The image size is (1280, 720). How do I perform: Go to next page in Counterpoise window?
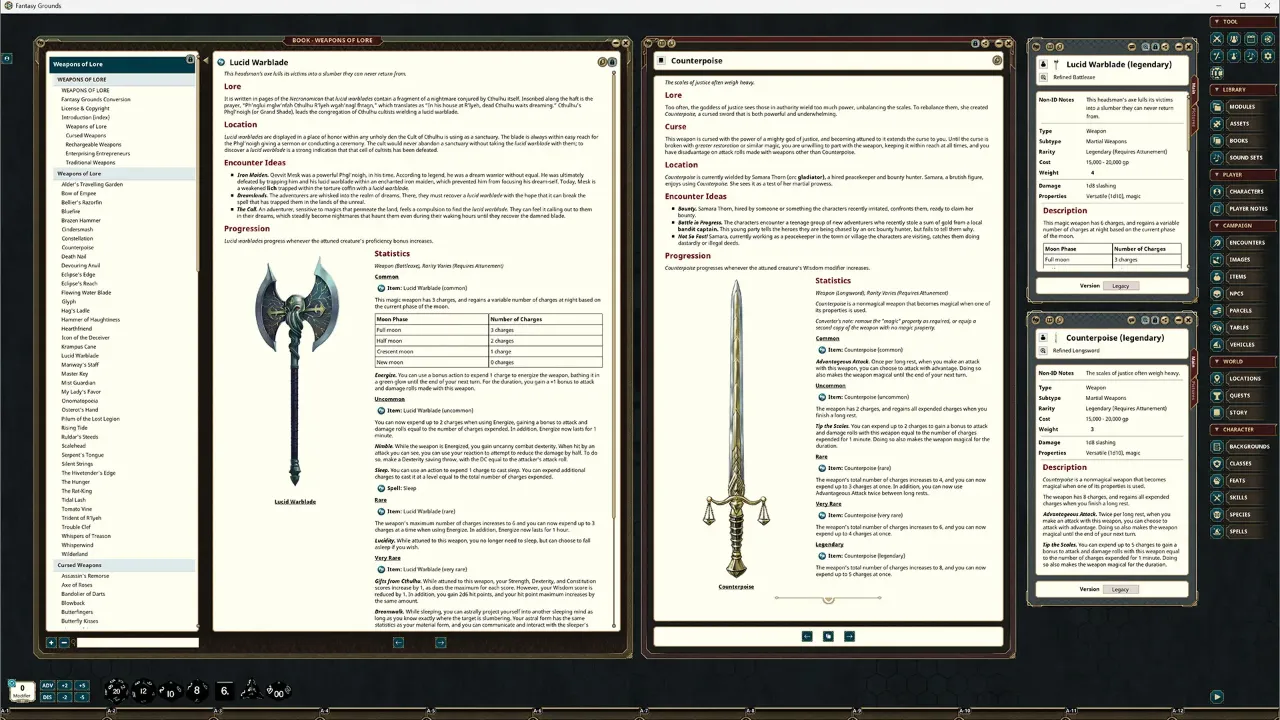point(849,636)
